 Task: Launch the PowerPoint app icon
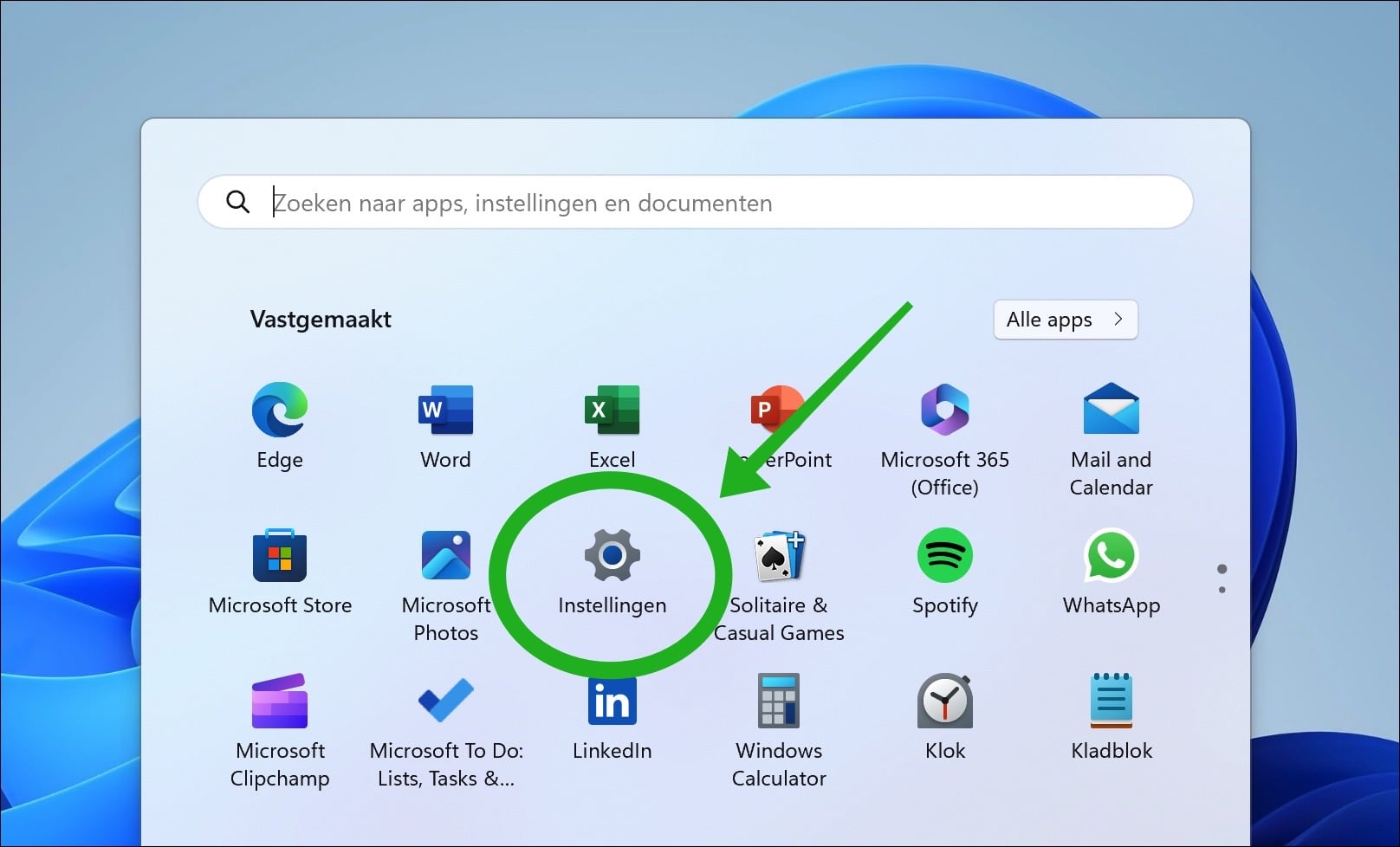click(777, 409)
